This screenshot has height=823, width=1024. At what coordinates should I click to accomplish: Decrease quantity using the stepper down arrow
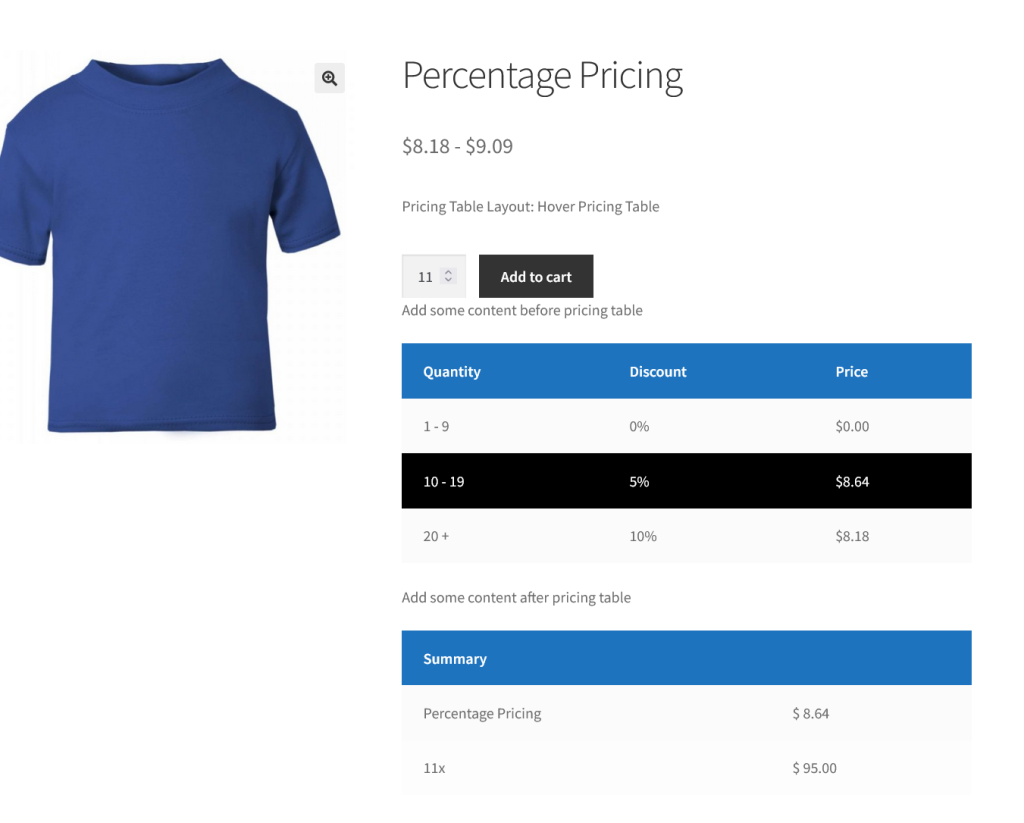point(449,281)
